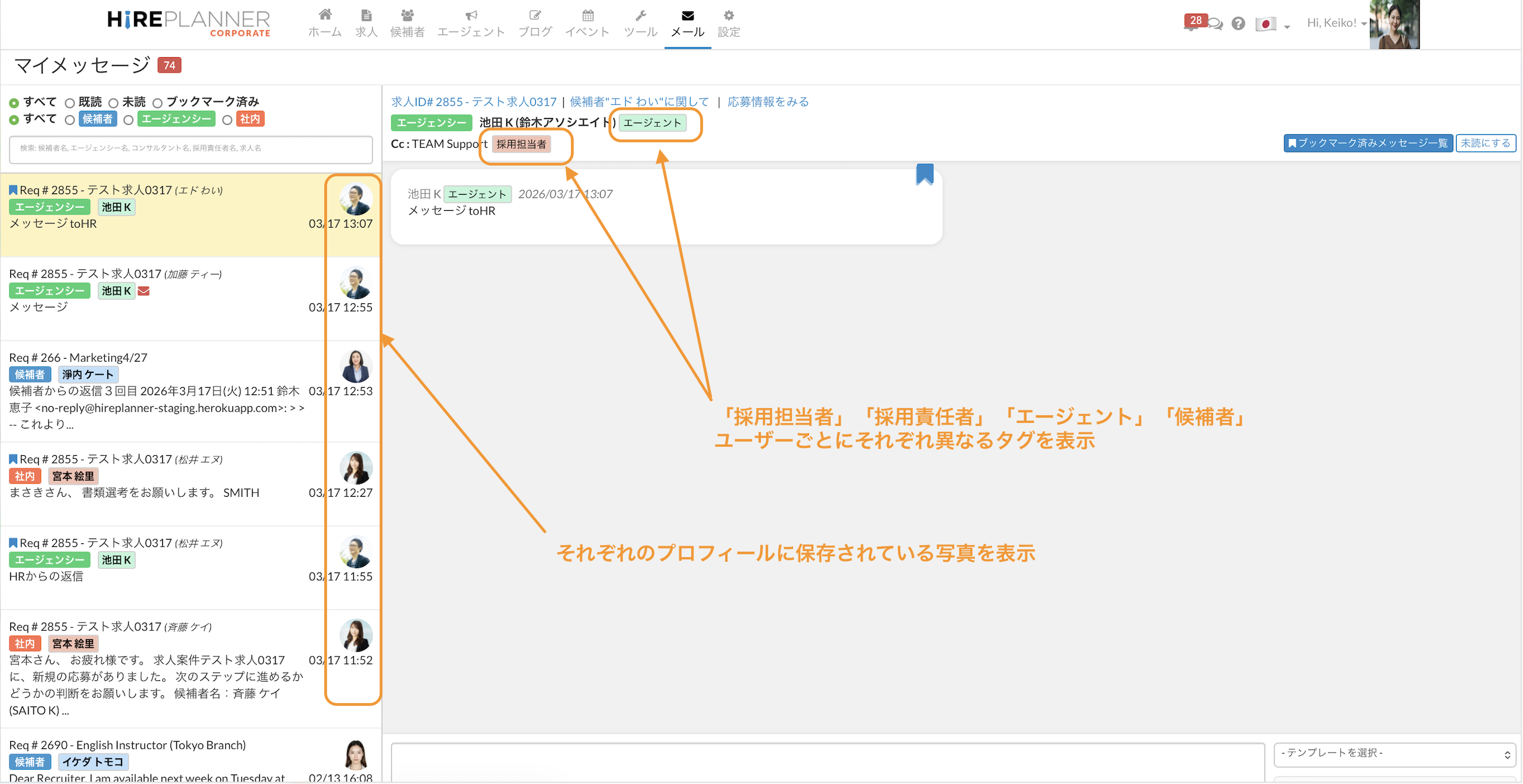Open the テンプレートを選択 dropdown
This screenshot has height=784, width=1523.
coord(1394,754)
